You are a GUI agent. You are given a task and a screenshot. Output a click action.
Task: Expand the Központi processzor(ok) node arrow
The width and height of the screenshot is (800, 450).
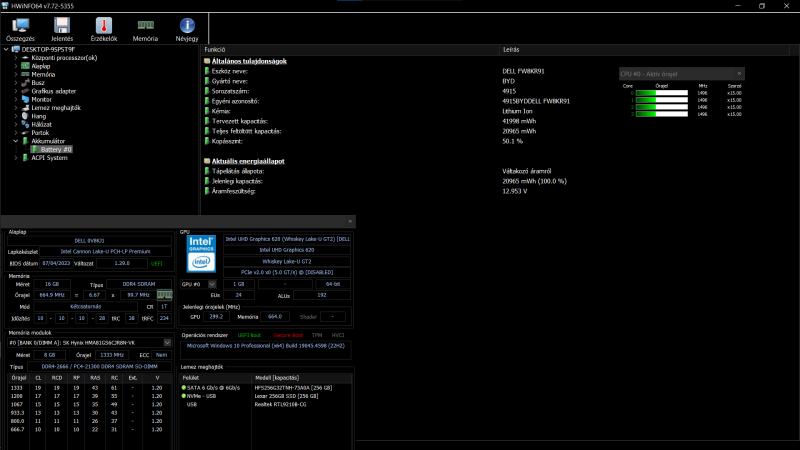[16, 58]
